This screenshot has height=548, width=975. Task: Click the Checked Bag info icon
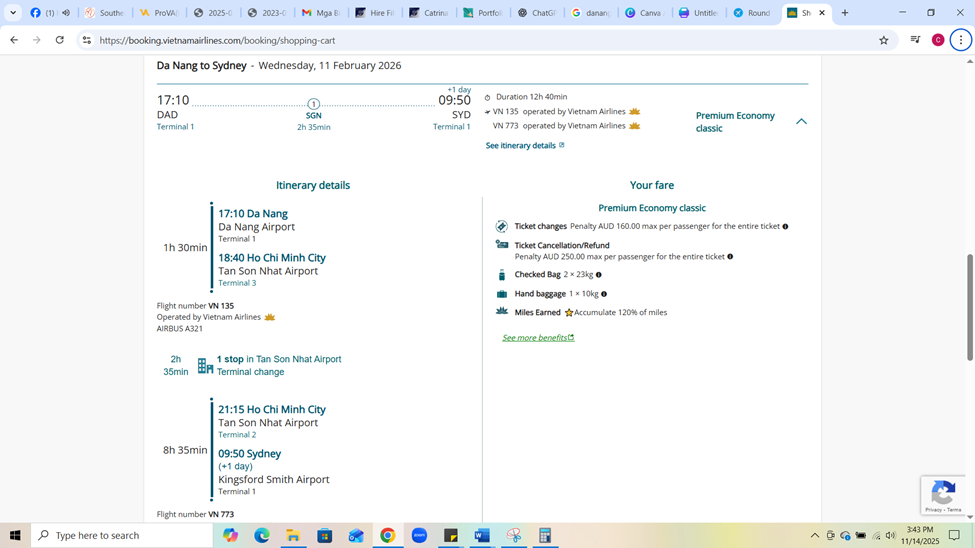599,274
